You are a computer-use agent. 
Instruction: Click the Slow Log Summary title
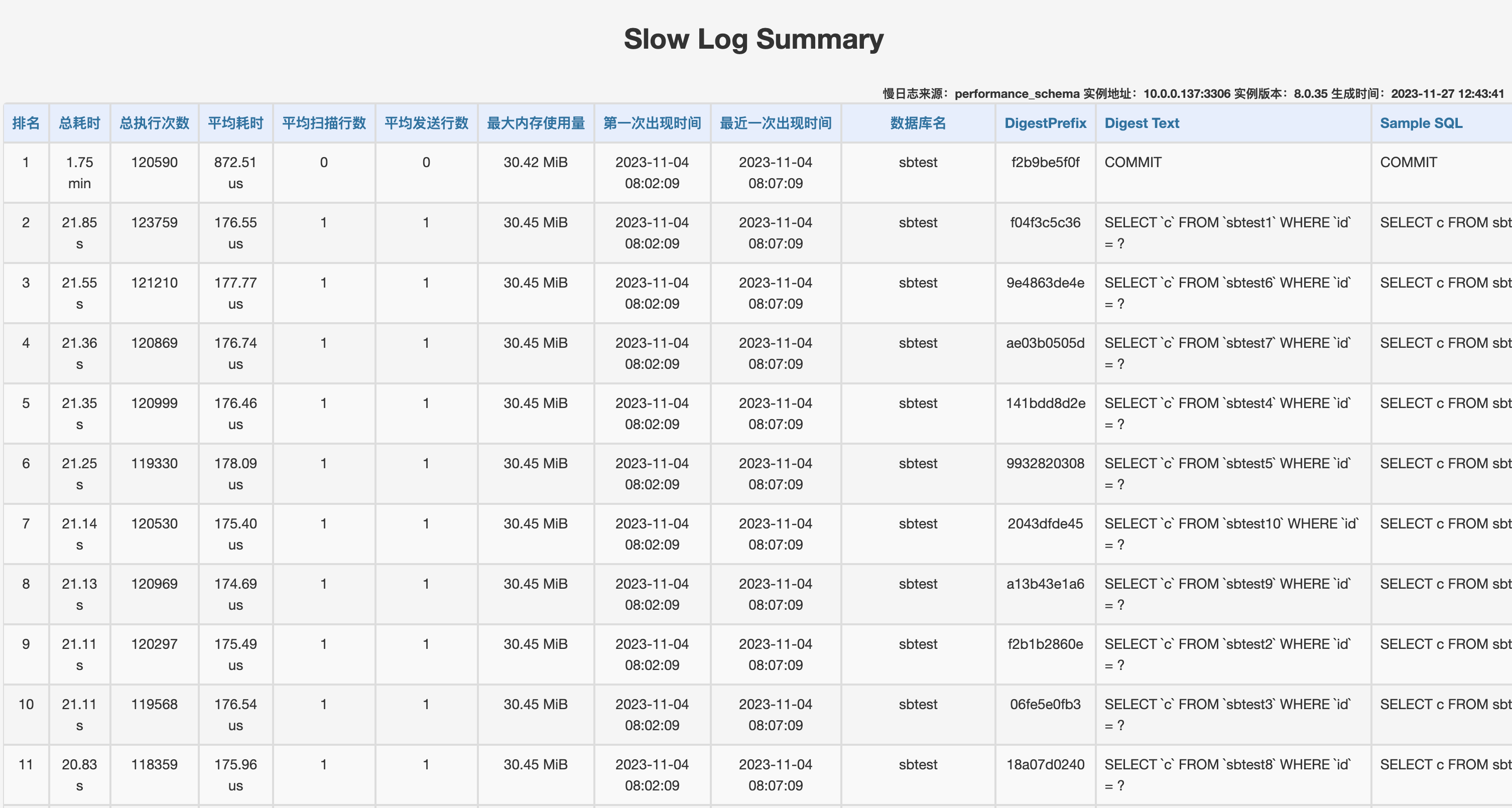pos(755,39)
